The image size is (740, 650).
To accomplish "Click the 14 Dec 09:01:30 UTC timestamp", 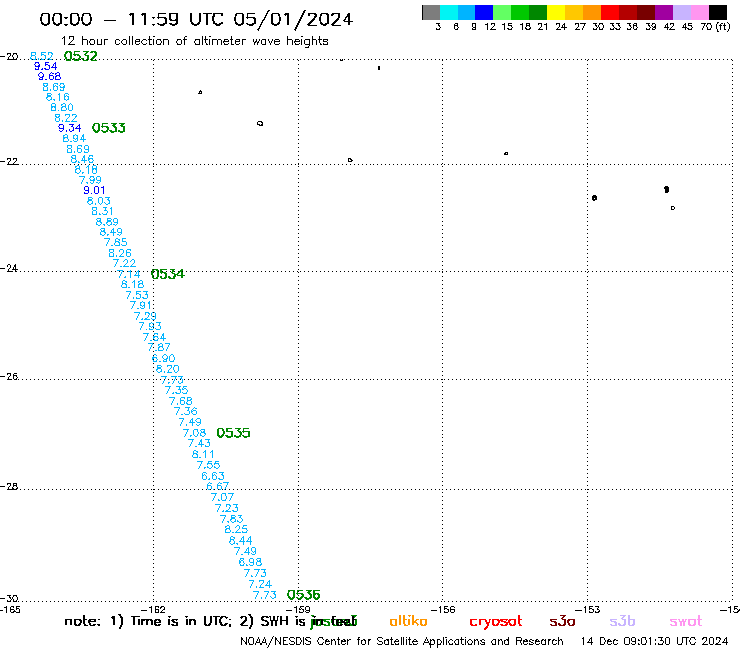I will [x=654, y=641].
